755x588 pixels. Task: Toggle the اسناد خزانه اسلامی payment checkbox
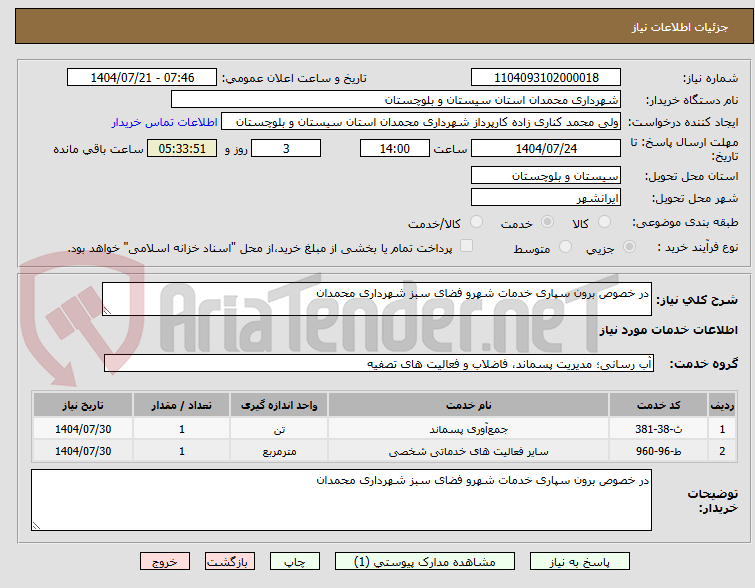coord(466,246)
